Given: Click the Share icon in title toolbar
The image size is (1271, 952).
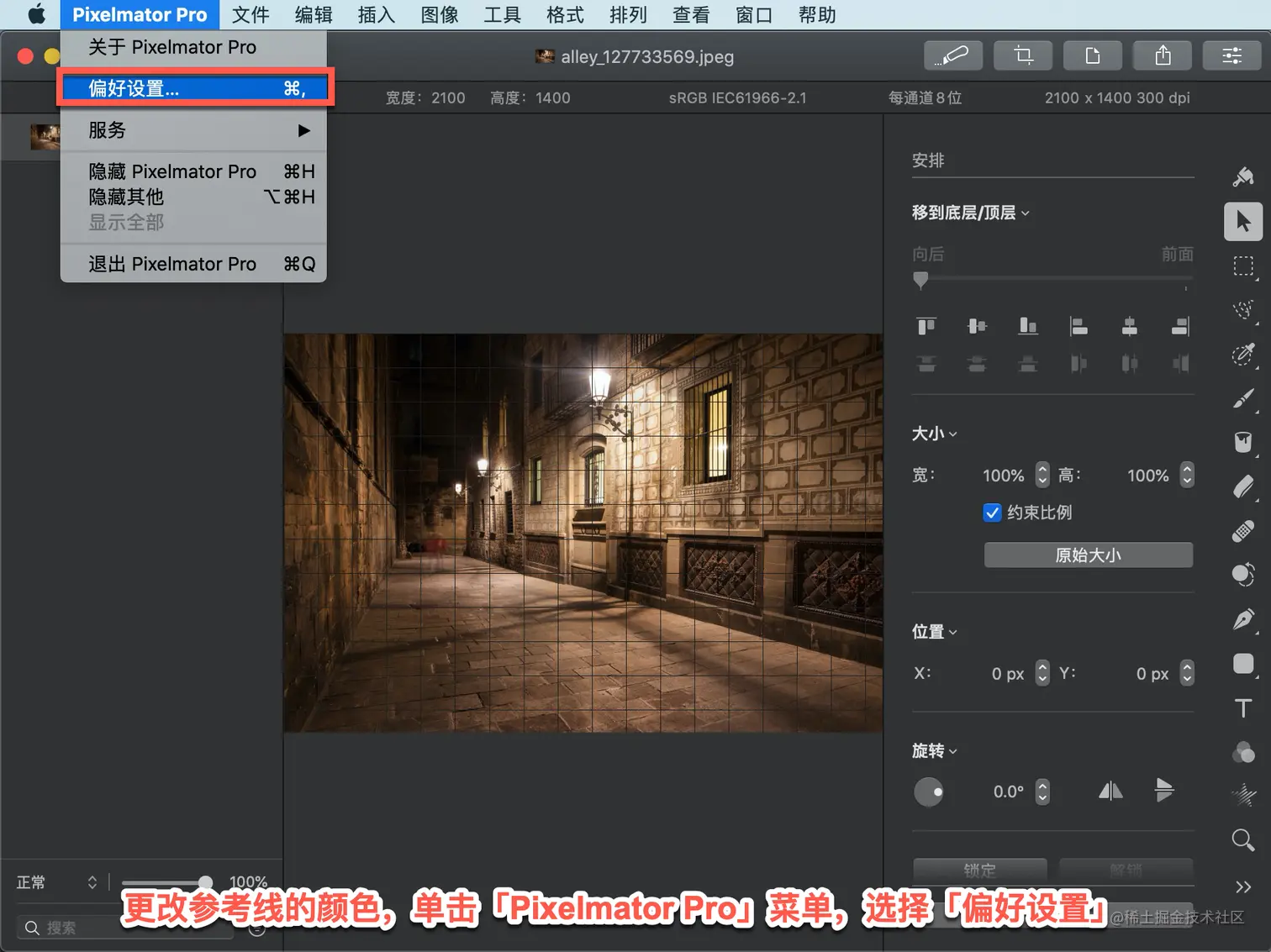Looking at the screenshot, I should click(1163, 55).
